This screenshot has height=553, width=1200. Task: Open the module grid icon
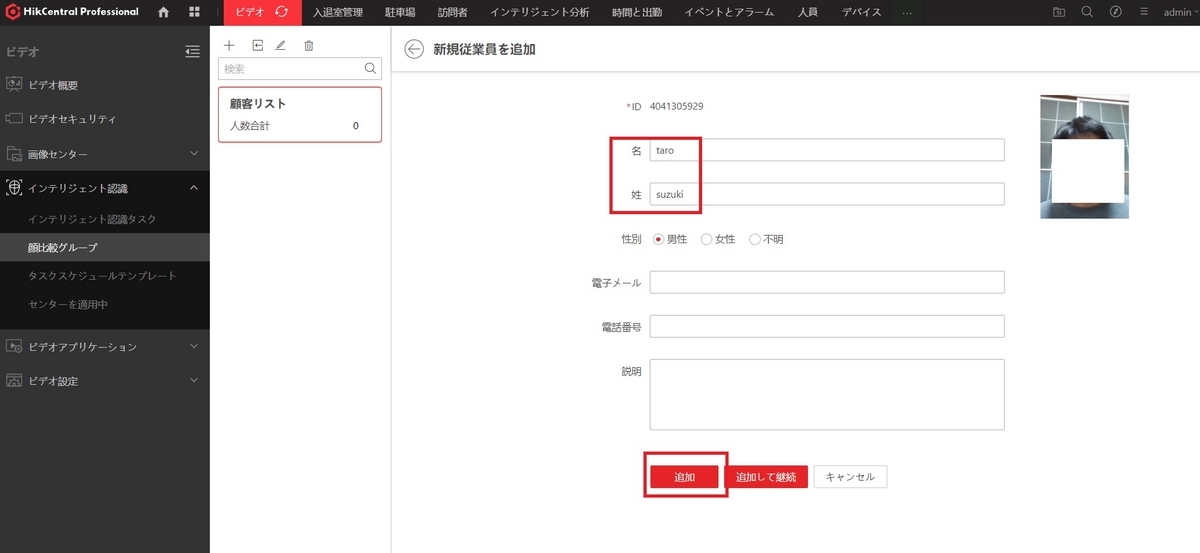(x=194, y=12)
